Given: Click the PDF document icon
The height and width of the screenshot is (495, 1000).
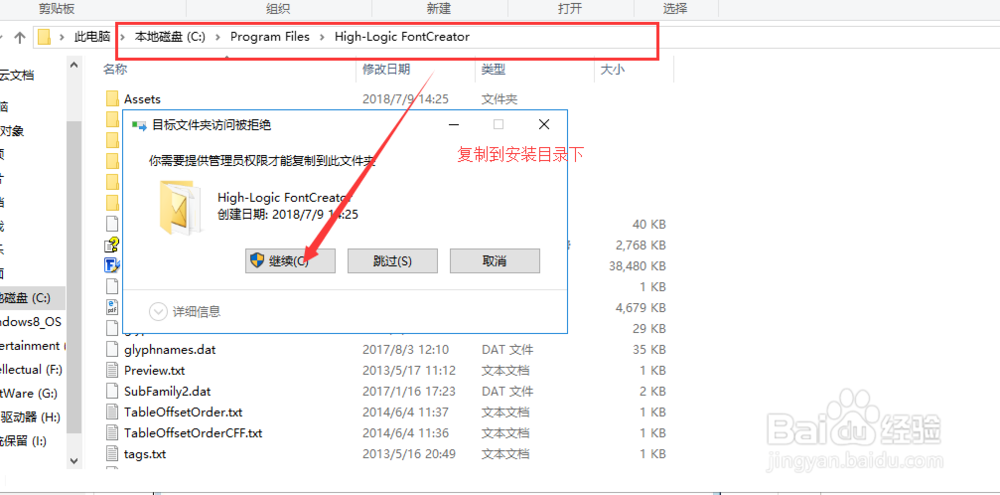Looking at the screenshot, I should point(112,307).
